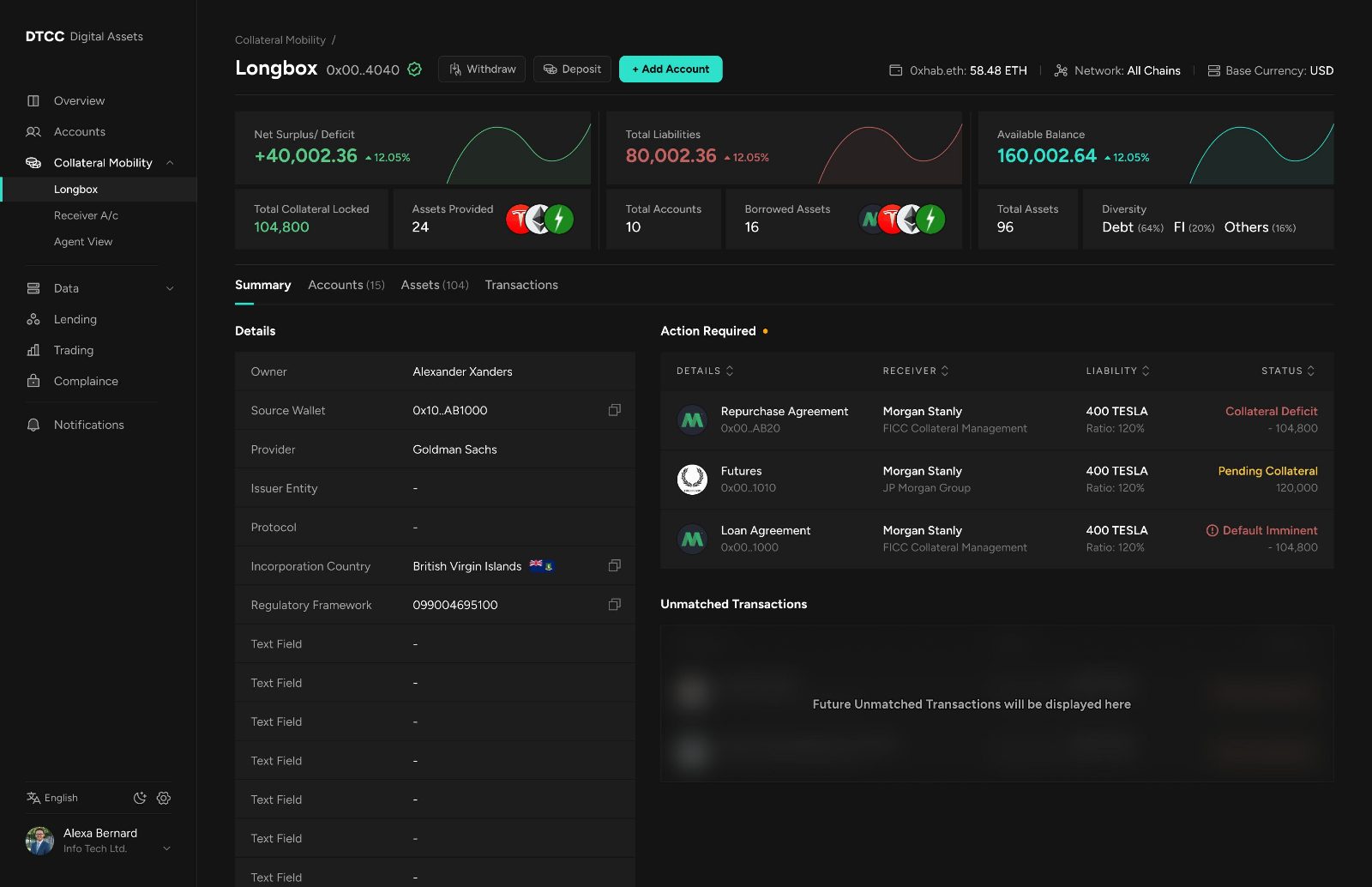1372x887 pixels.
Task: Click the DTCC Digital Assets logo
Action: (84, 36)
